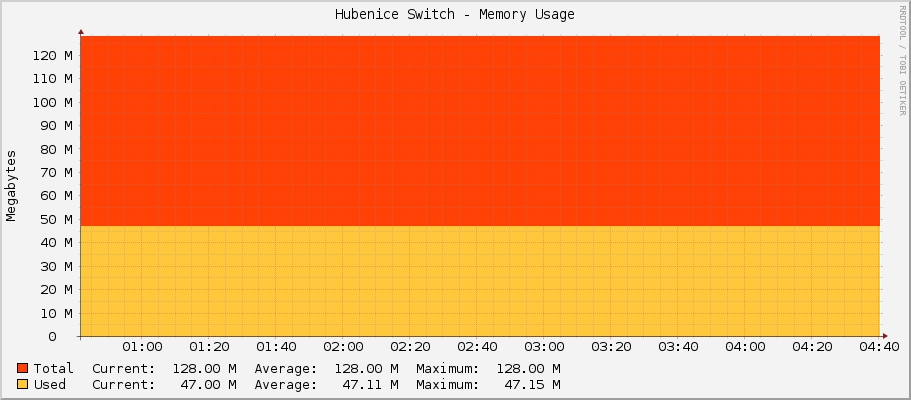Click the '03:00' time axis label
The width and height of the screenshot is (911, 400).
(x=544, y=347)
